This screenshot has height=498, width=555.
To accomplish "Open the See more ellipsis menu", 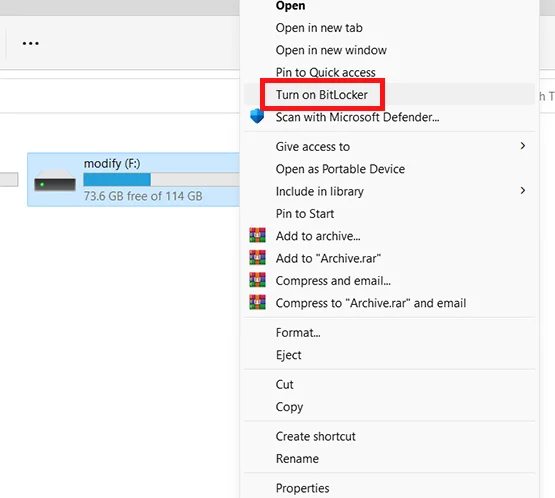I will click(31, 44).
